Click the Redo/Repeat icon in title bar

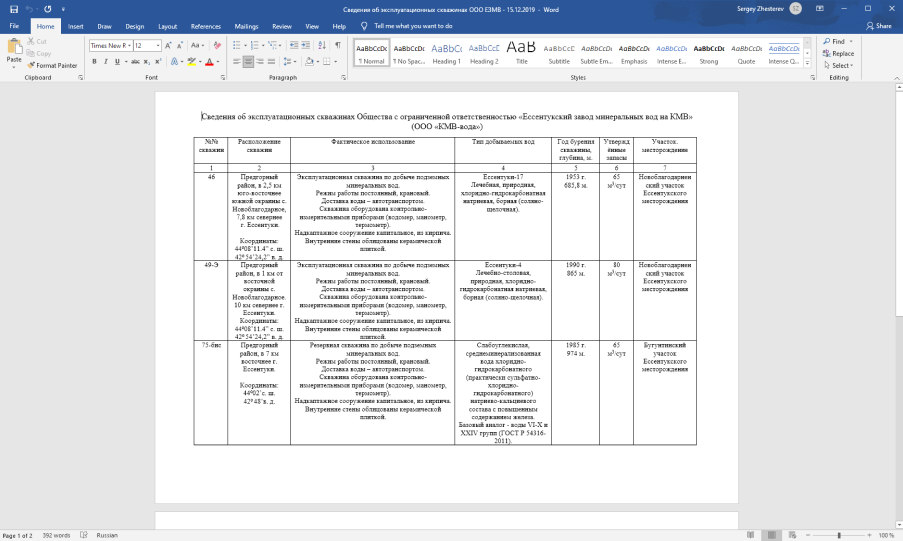(48, 9)
